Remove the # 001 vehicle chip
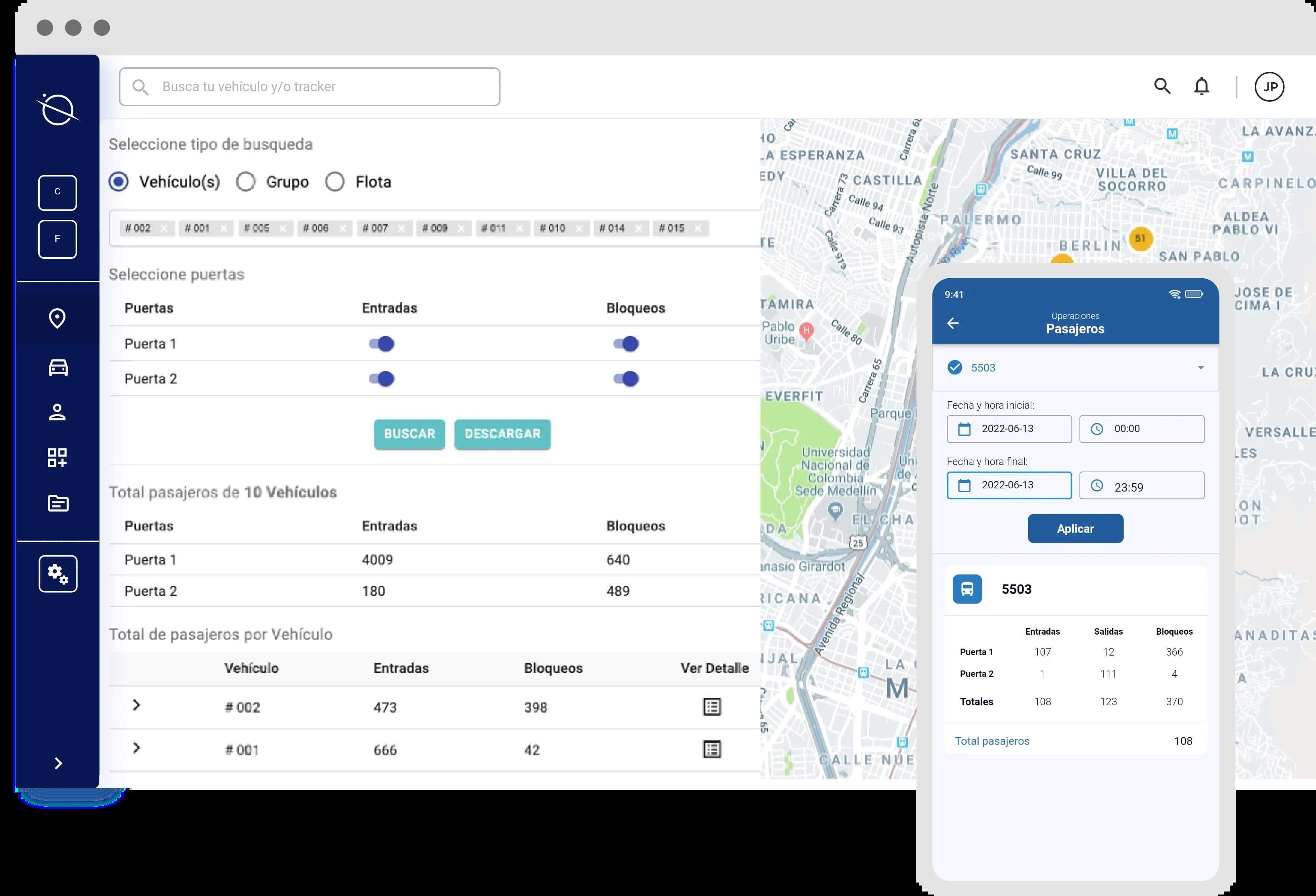The width and height of the screenshot is (1316, 896). (x=224, y=228)
